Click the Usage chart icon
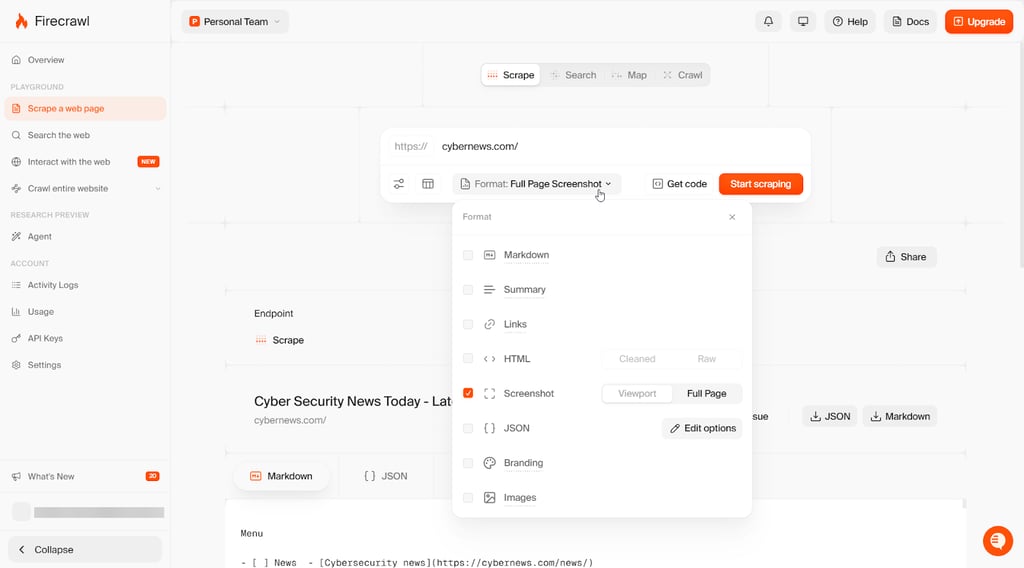Screen dimensions: 1024x568 [x=16, y=312]
